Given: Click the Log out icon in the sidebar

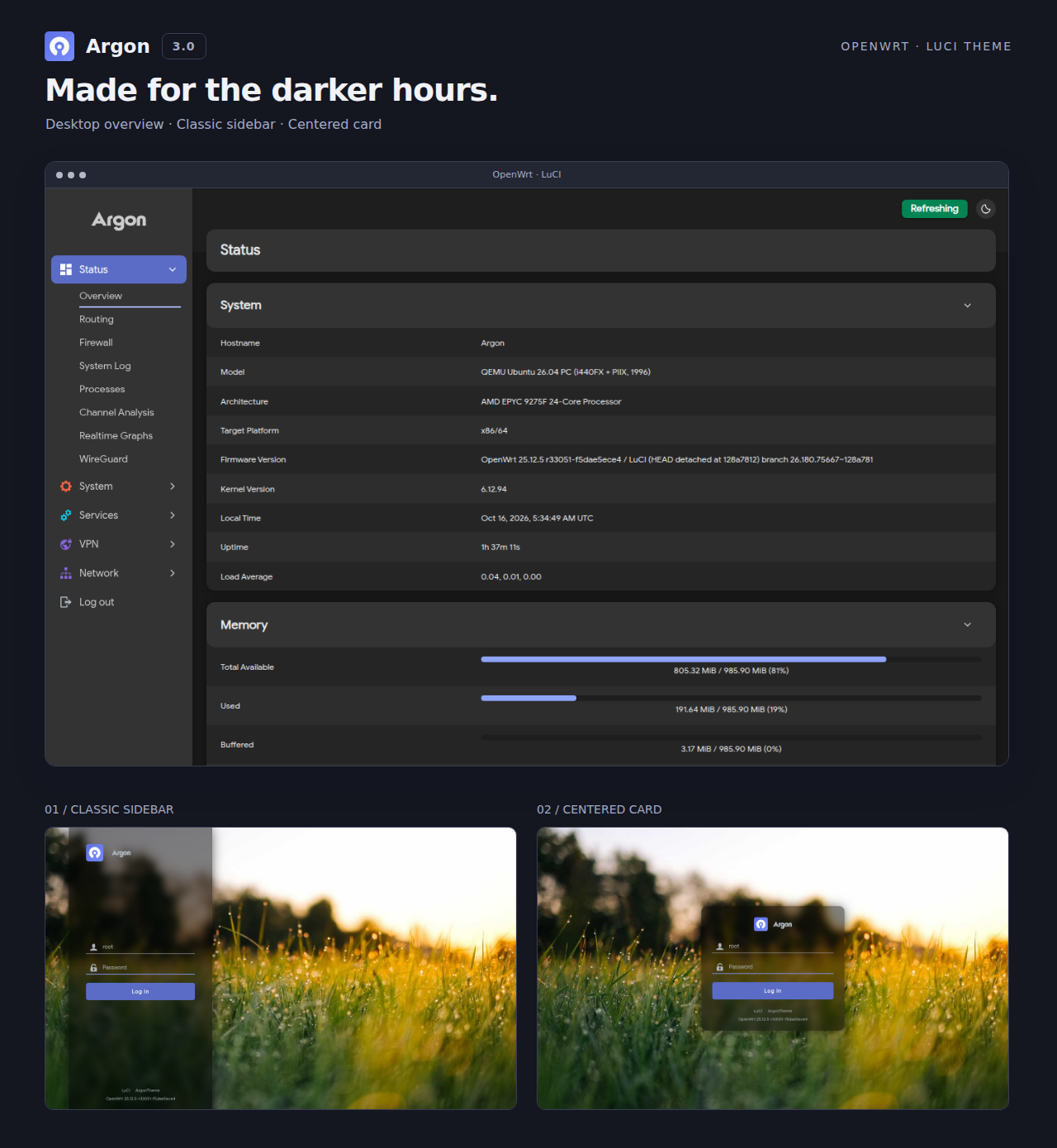Looking at the screenshot, I should coord(66,602).
